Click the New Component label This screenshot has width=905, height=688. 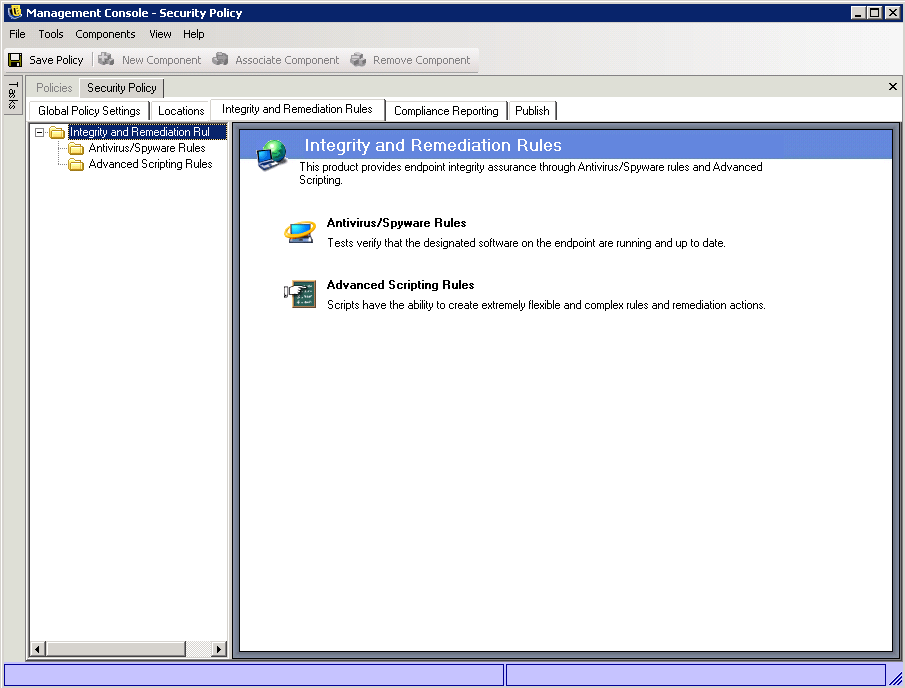[x=162, y=60]
